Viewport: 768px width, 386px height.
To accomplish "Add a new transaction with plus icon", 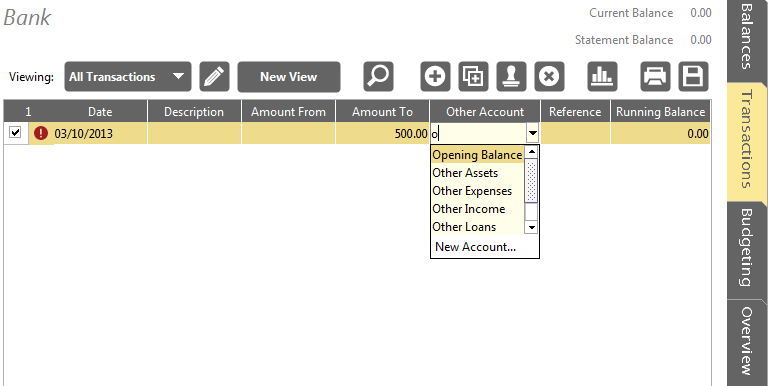I will click(435, 76).
